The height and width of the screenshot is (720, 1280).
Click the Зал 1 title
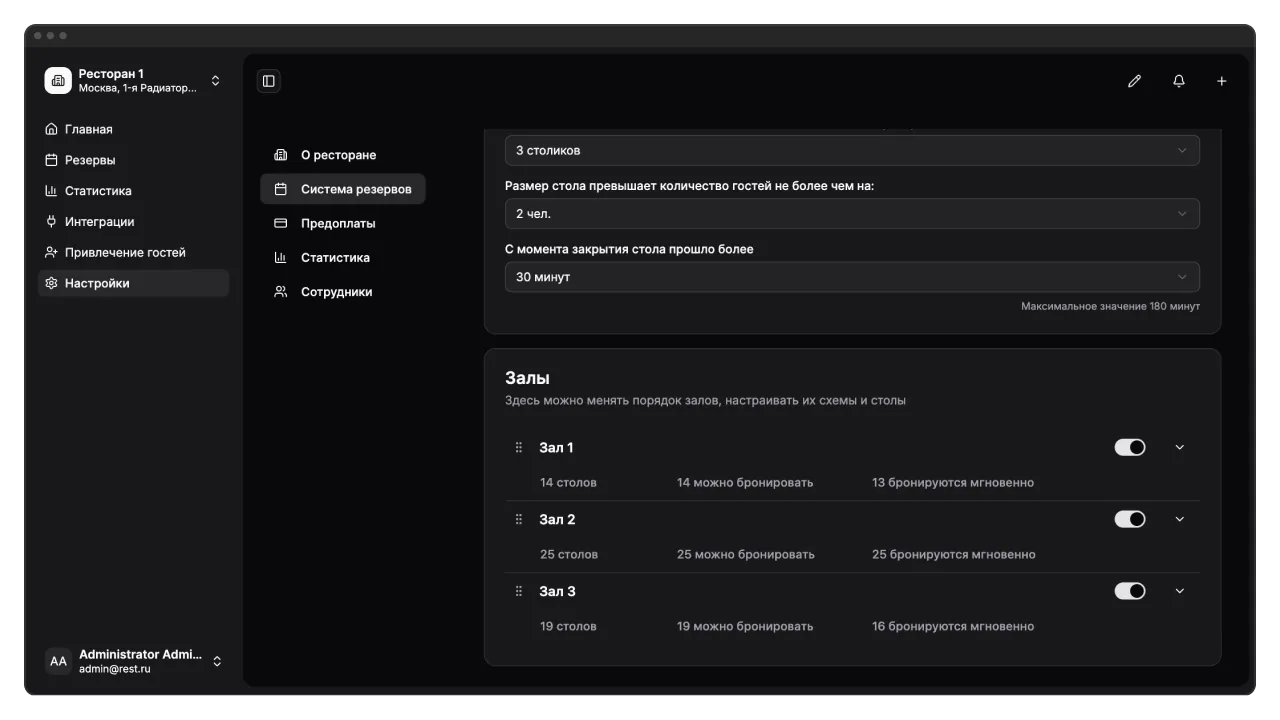point(556,448)
